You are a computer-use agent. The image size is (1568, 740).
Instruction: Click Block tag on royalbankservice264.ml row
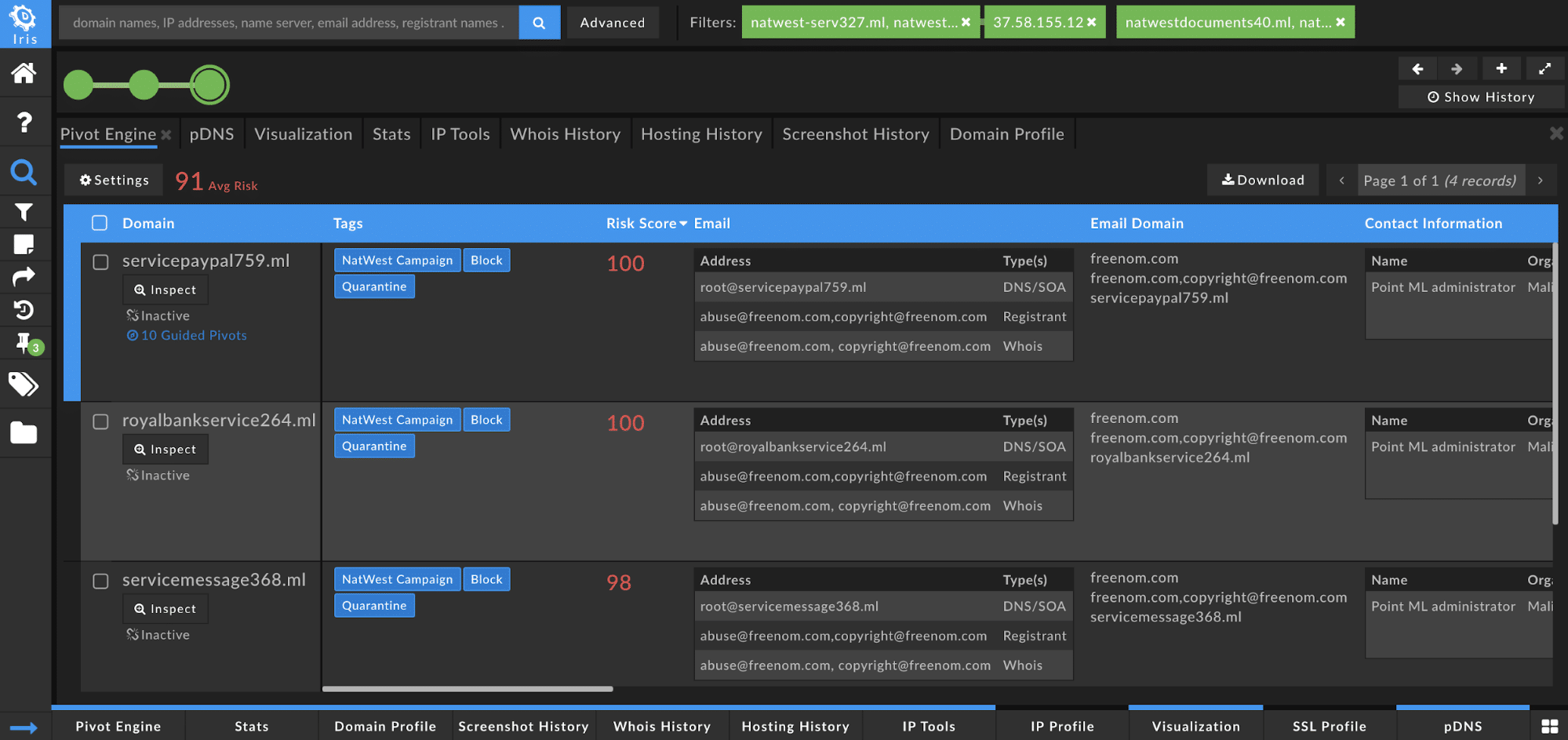click(486, 420)
